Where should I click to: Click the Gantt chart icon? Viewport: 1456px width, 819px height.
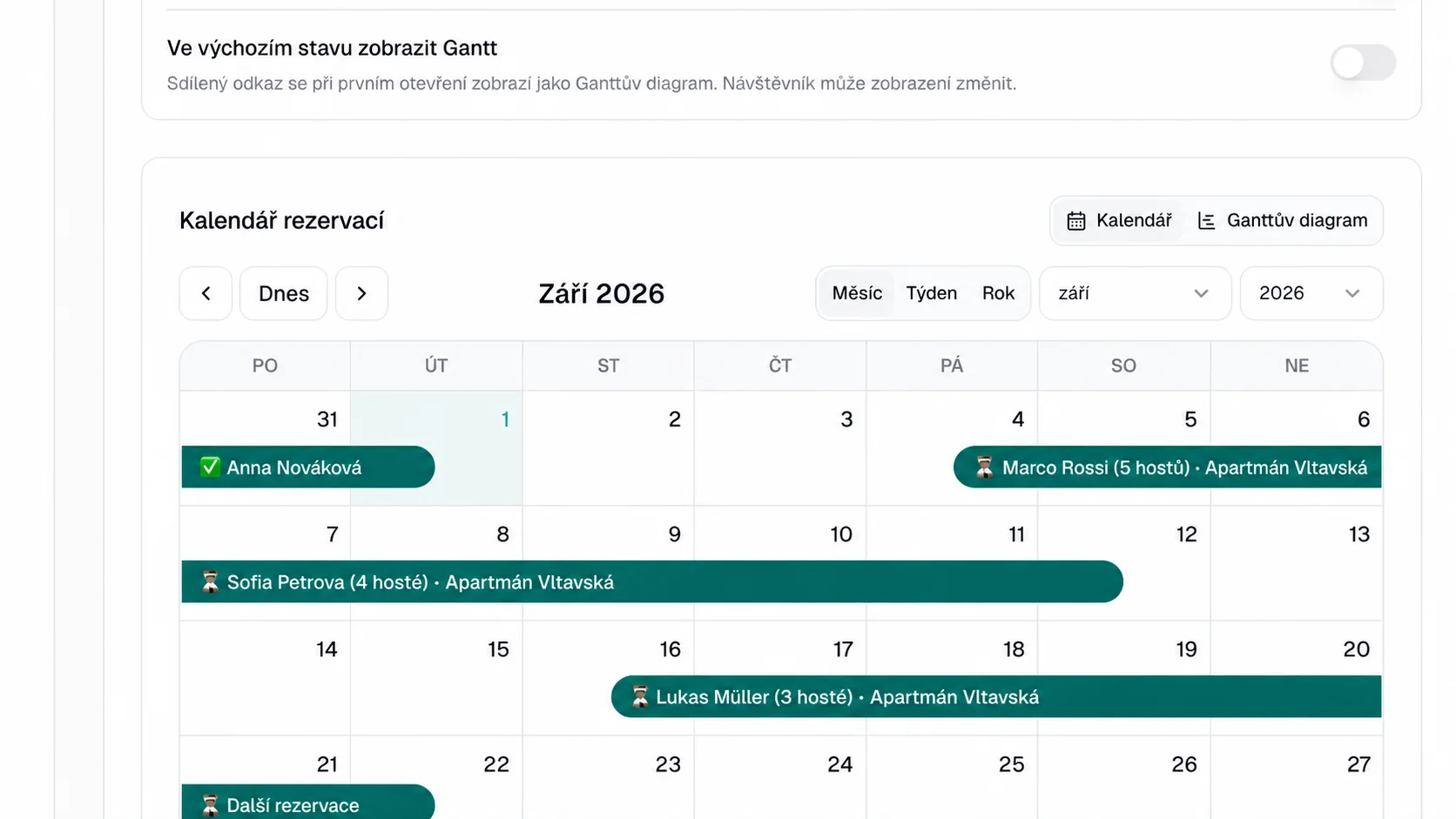(1206, 221)
